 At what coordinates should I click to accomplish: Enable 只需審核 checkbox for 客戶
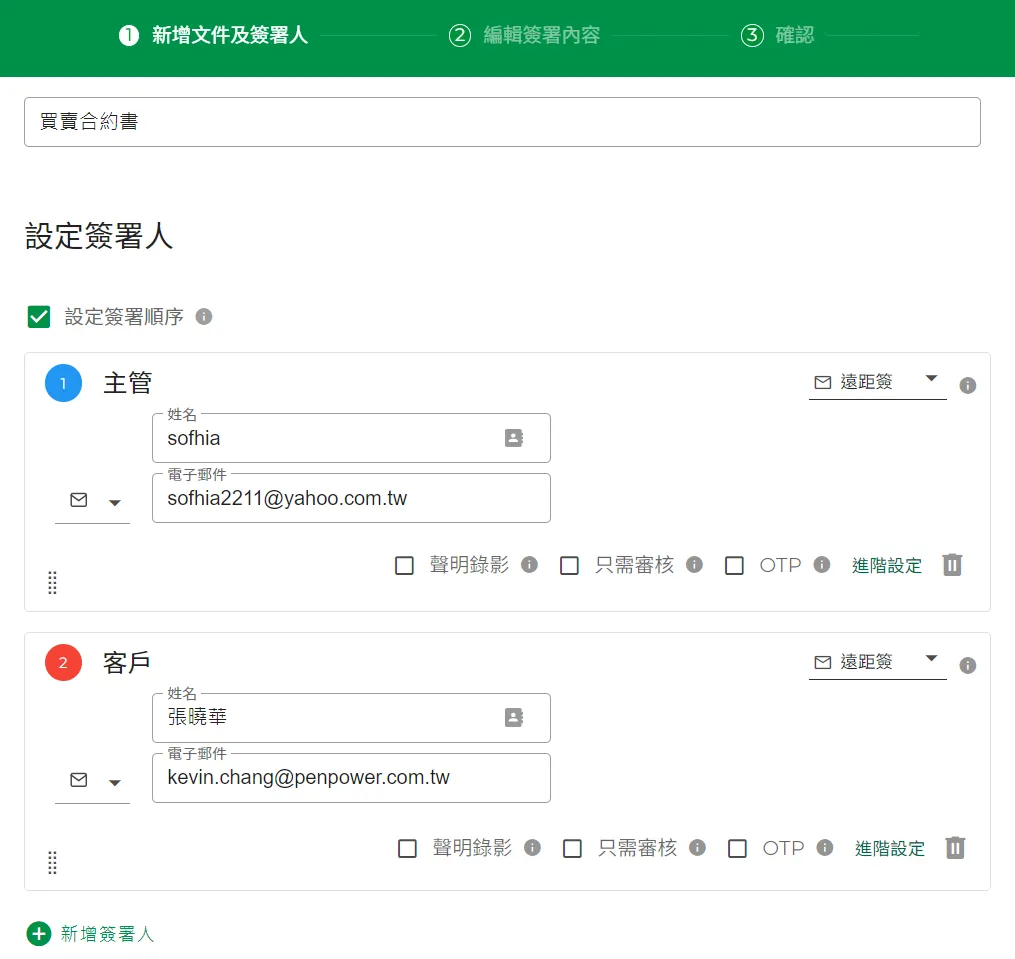[572, 848]
